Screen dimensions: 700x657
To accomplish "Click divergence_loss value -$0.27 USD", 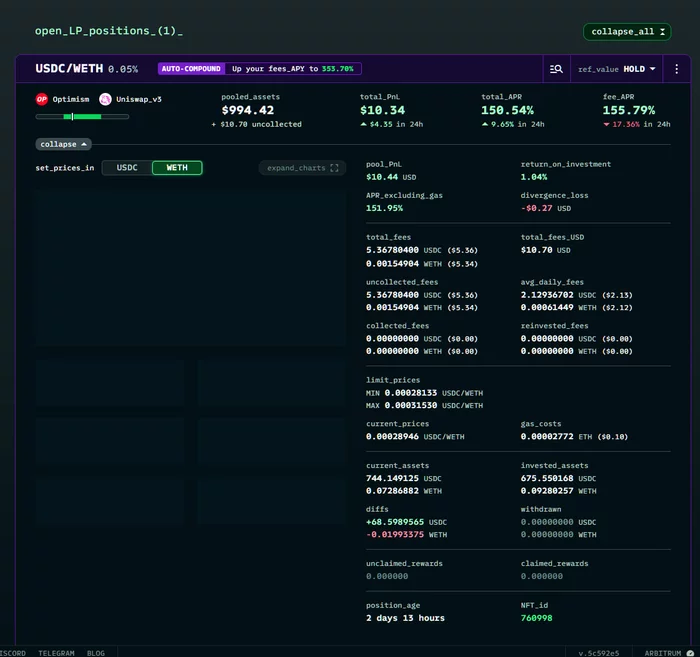I will pyautogui.click(x=546, y=208).
